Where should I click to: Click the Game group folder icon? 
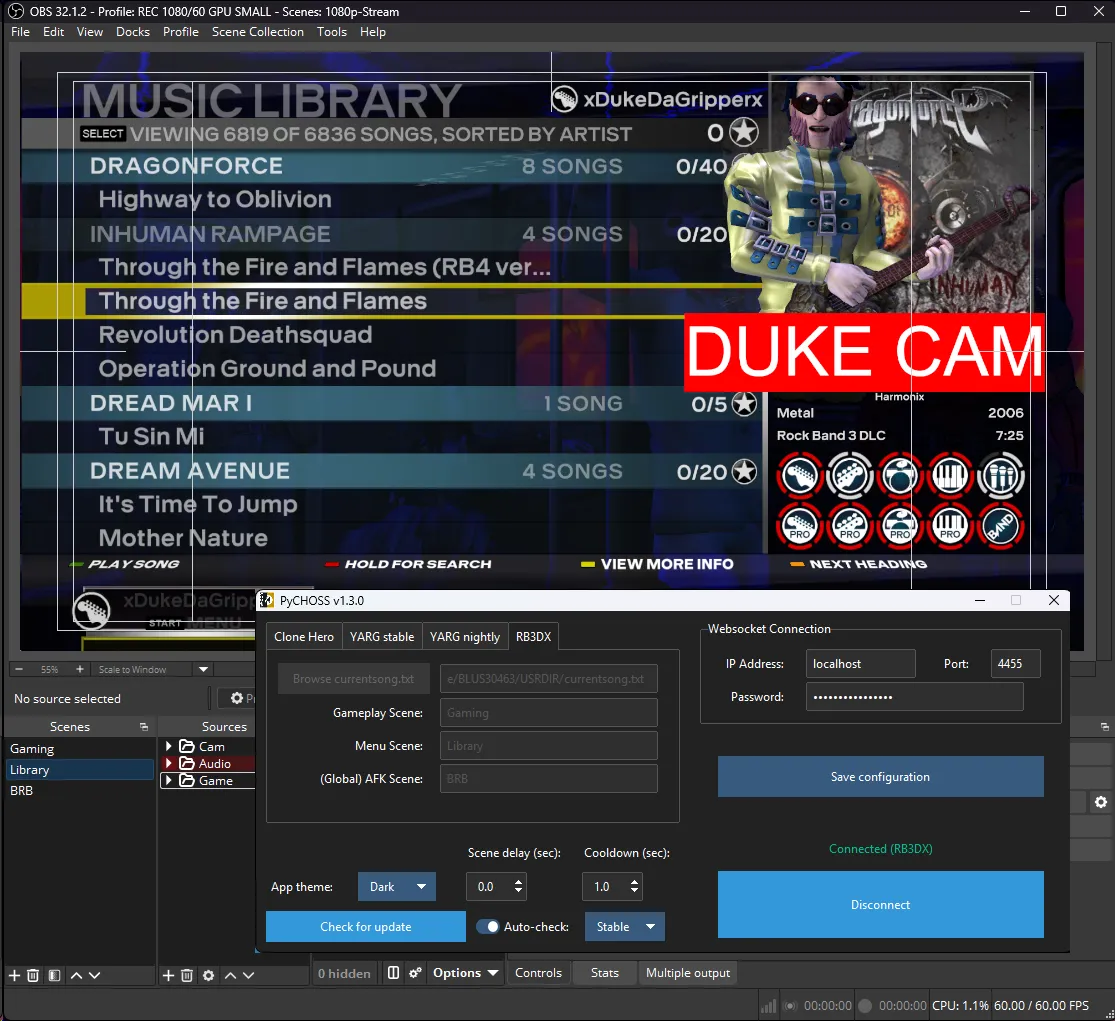(x=187, y=780)
